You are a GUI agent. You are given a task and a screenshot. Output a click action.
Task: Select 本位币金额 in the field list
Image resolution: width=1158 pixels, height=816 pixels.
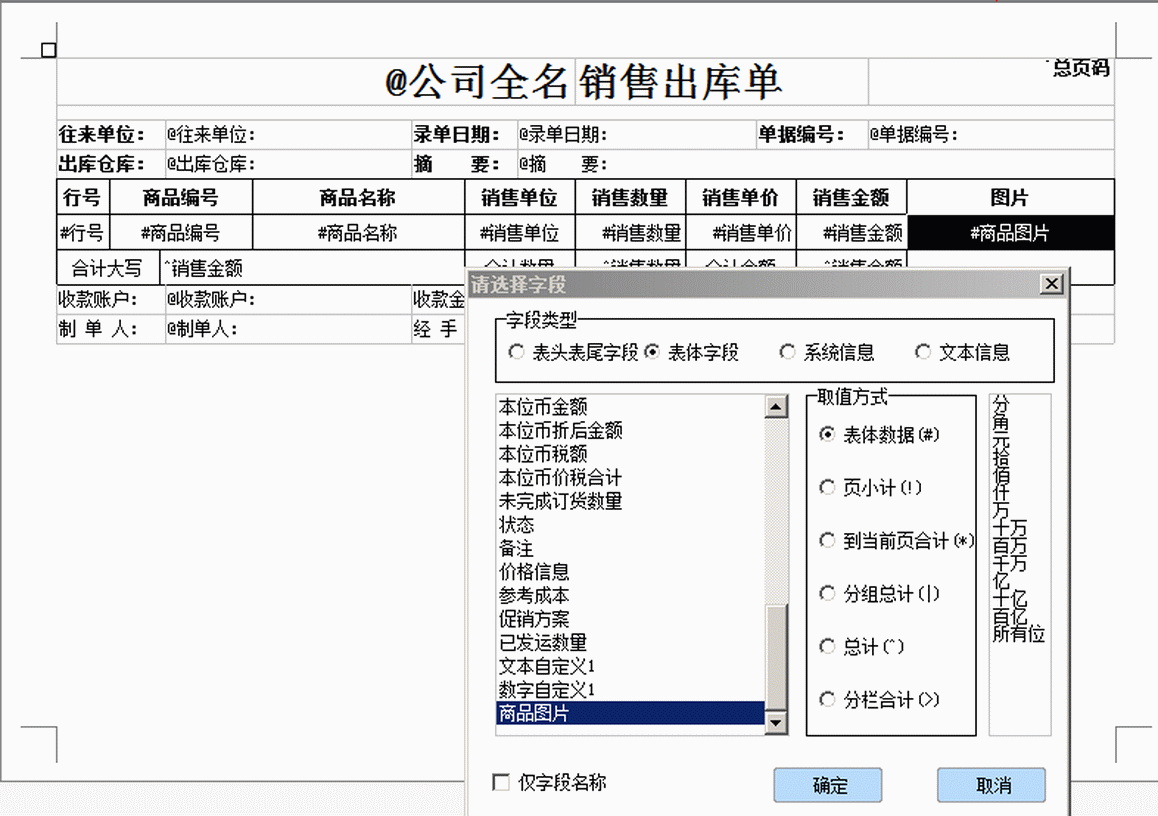[543, 407]
